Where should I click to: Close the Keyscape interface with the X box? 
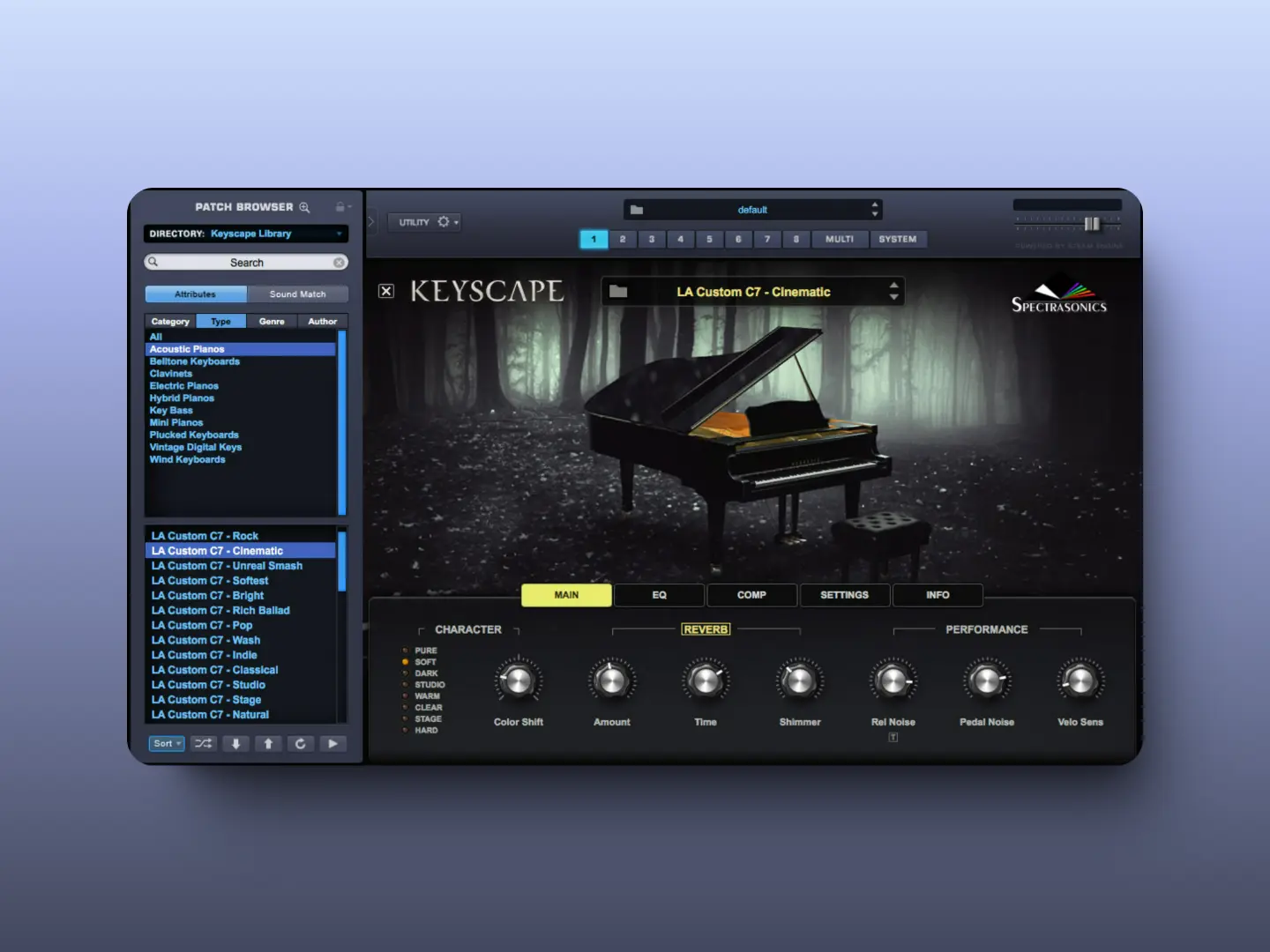(x=386, y=291)
